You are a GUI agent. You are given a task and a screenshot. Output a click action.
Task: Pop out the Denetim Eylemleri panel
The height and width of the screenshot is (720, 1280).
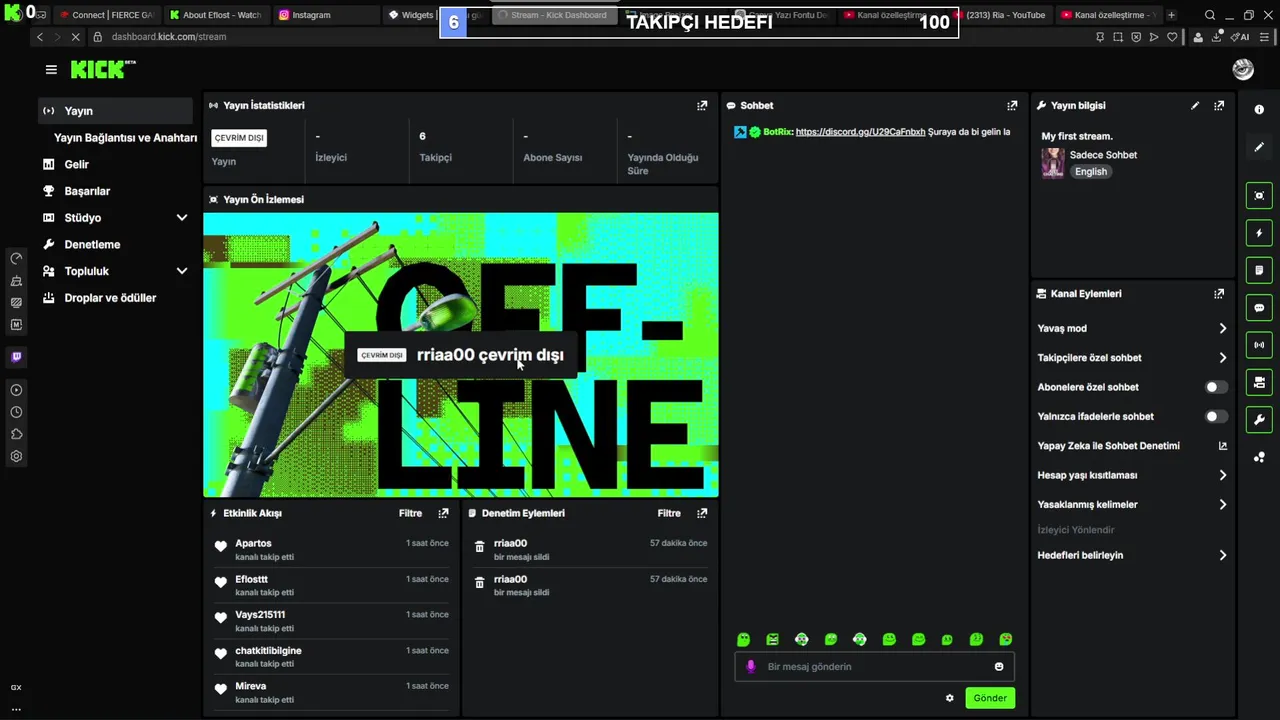(702, 513)
